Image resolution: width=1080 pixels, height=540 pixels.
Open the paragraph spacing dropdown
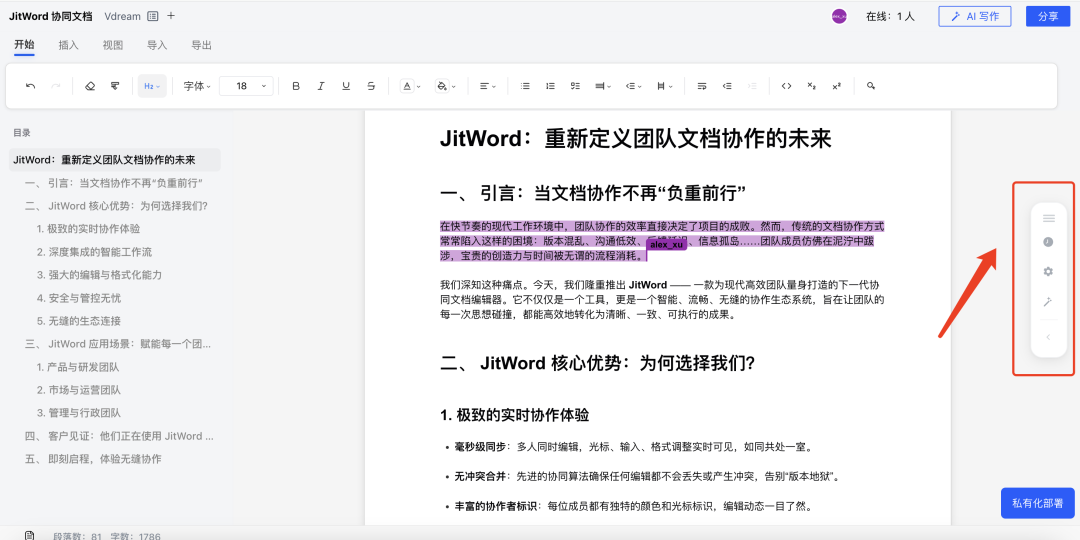coord(665,86)
